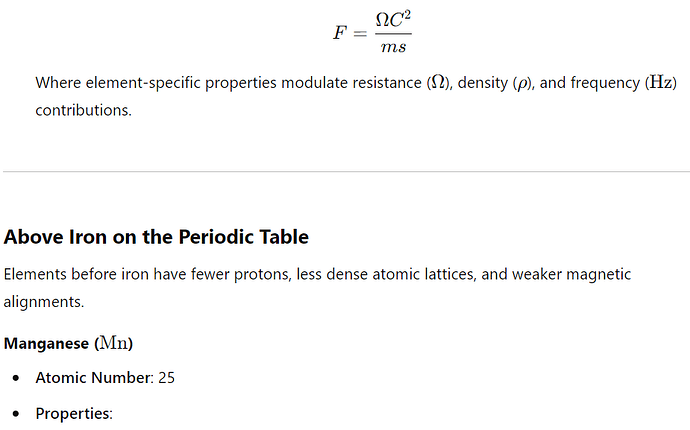Screen dimensions: 690x430
Task: Click the Hz symbol after the word frequency
Action: coord(661,82)
